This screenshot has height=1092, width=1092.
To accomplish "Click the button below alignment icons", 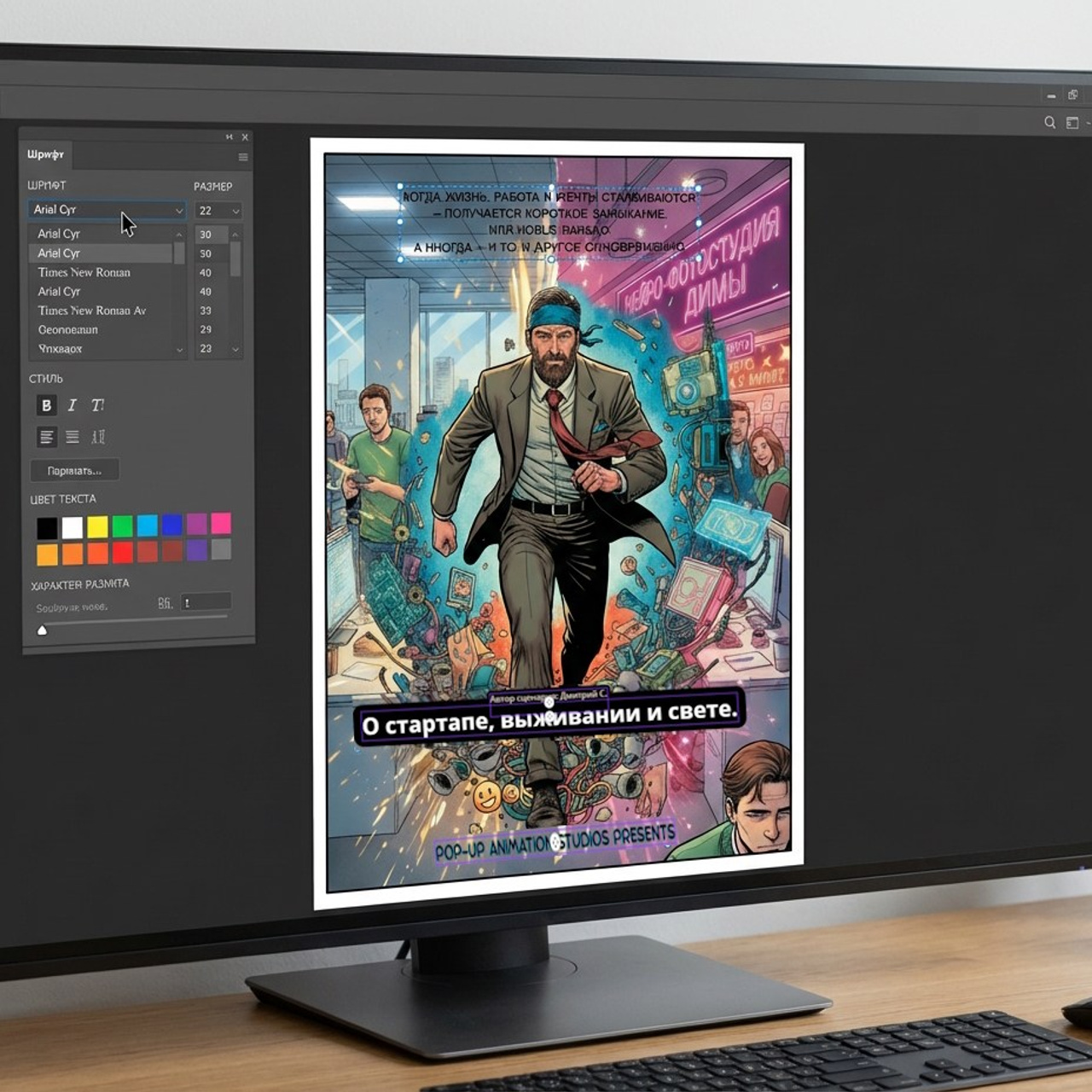I will pyautogui.click(x=74, y=470).
